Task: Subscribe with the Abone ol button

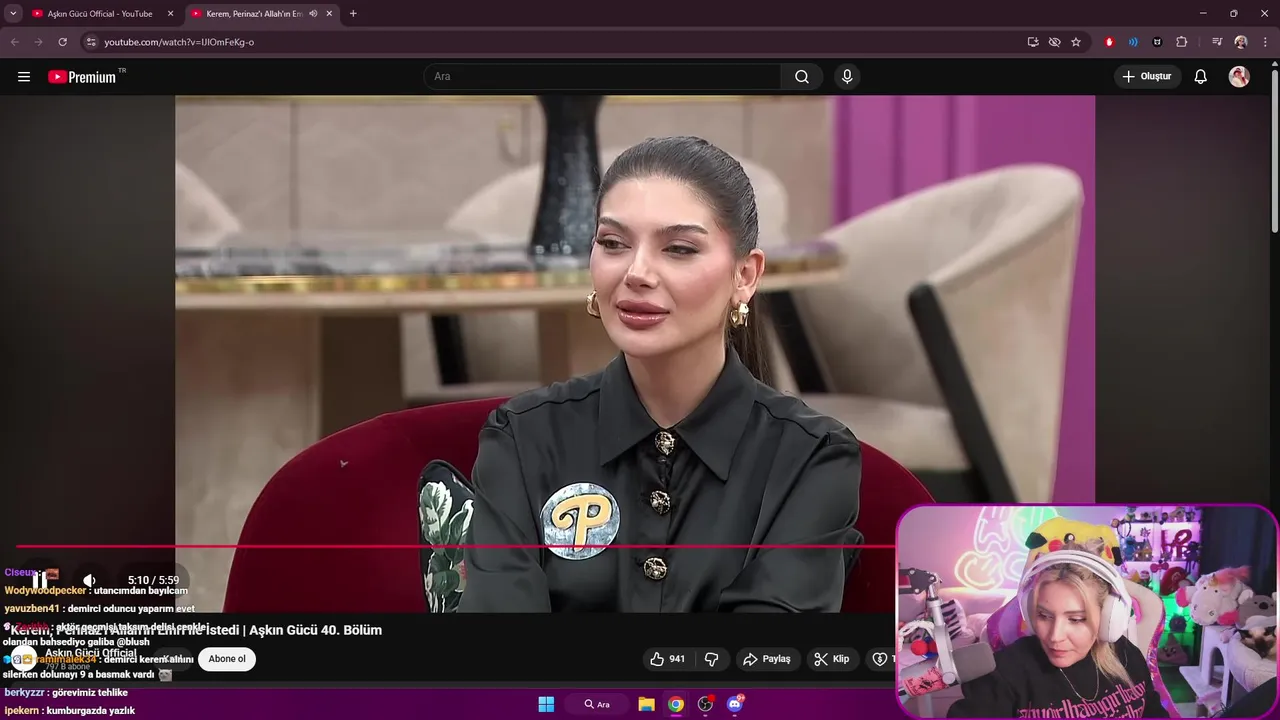Action: tap(227, 659)
